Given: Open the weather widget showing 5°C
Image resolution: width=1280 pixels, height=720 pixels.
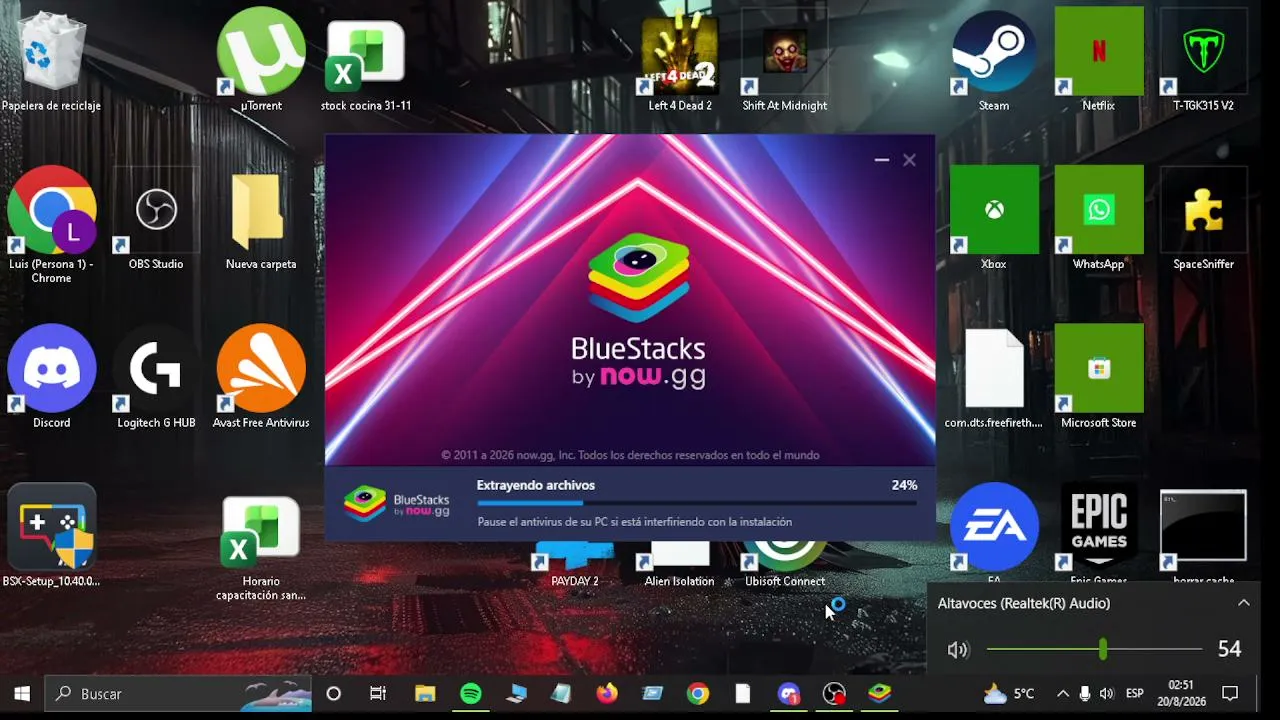Looking at the screenshot, I should (1009, 693).
